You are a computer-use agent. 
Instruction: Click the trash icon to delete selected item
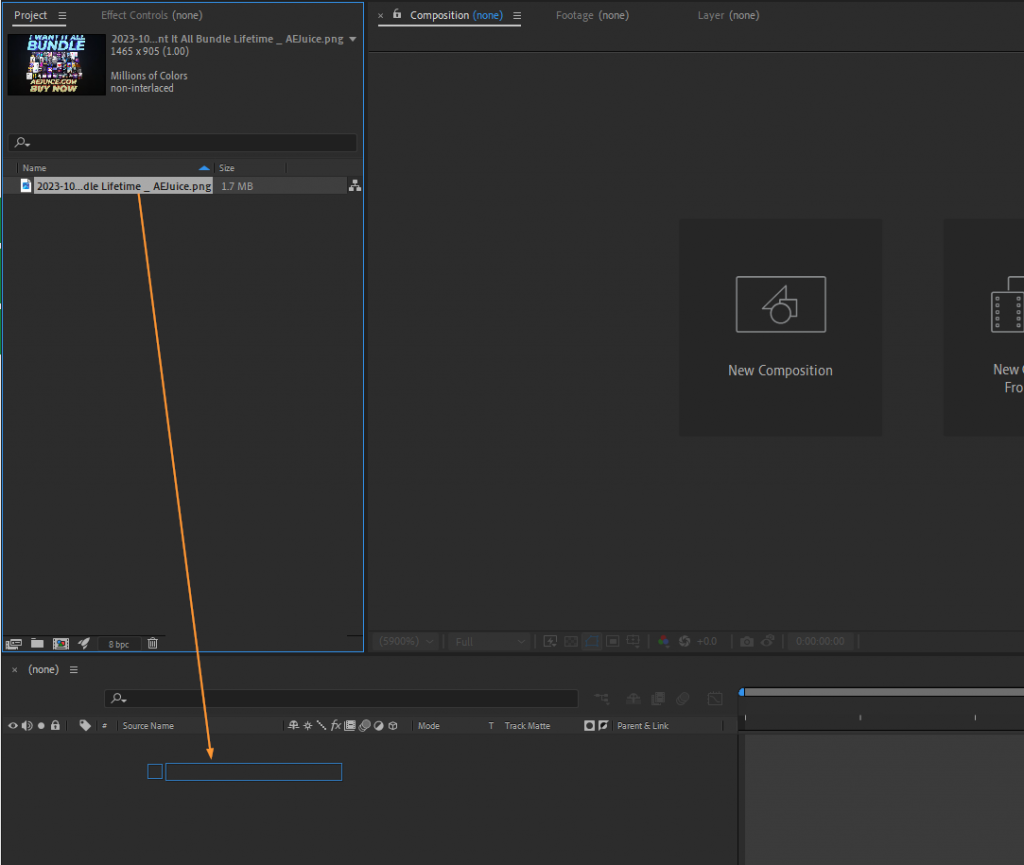pos(152,643)
